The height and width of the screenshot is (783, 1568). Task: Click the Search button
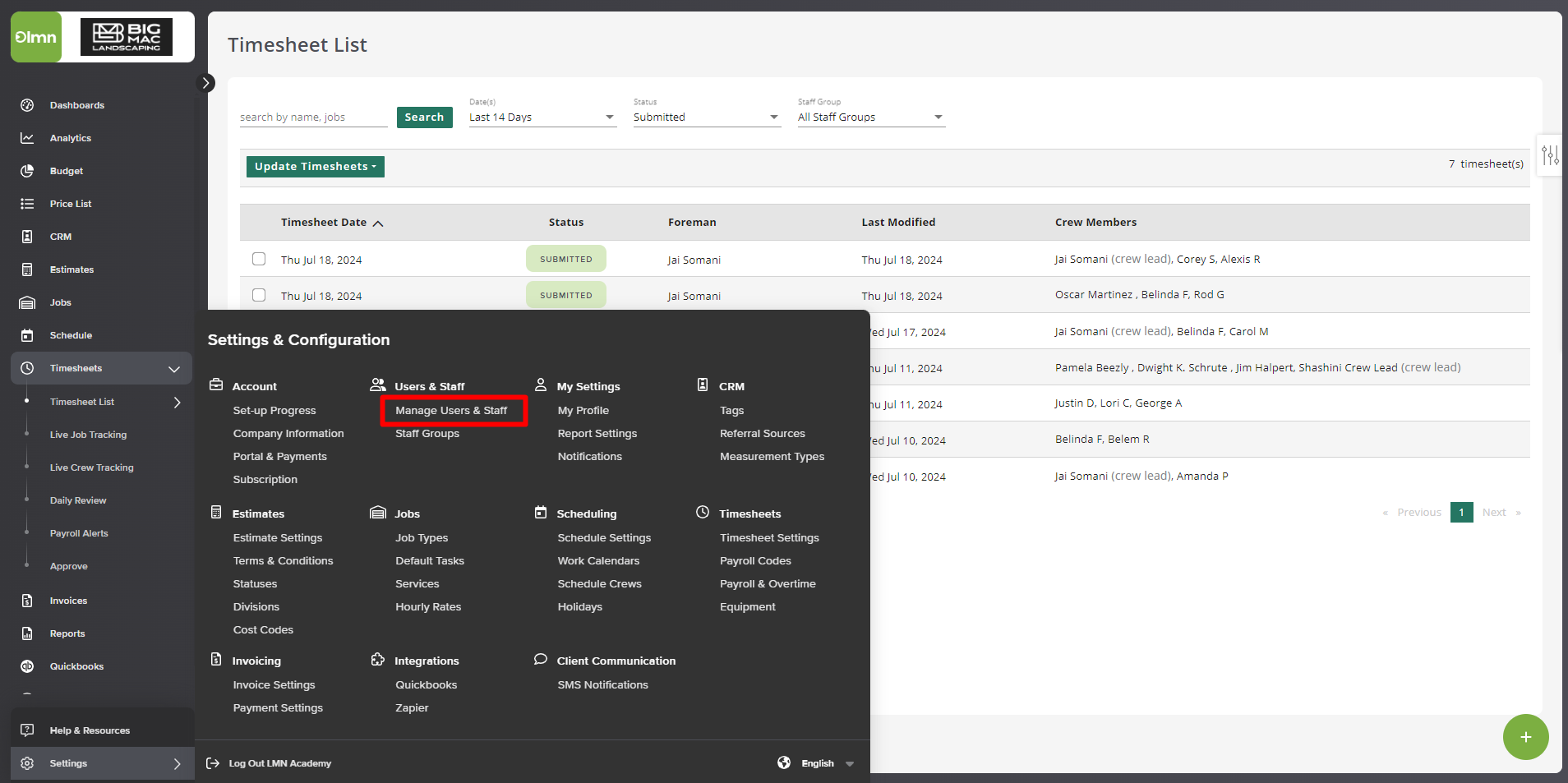424,117
